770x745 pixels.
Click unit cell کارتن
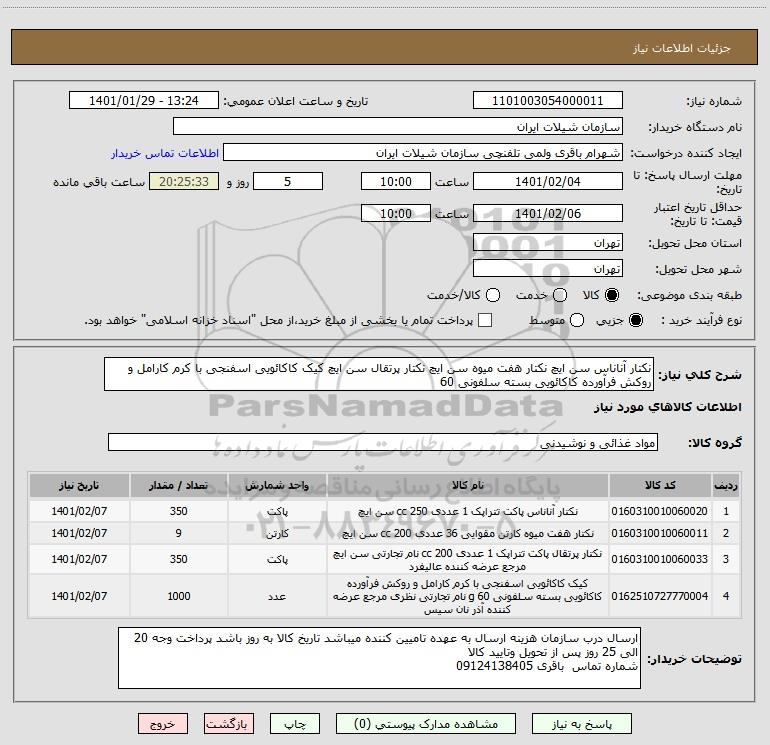(x=277, y=533)
